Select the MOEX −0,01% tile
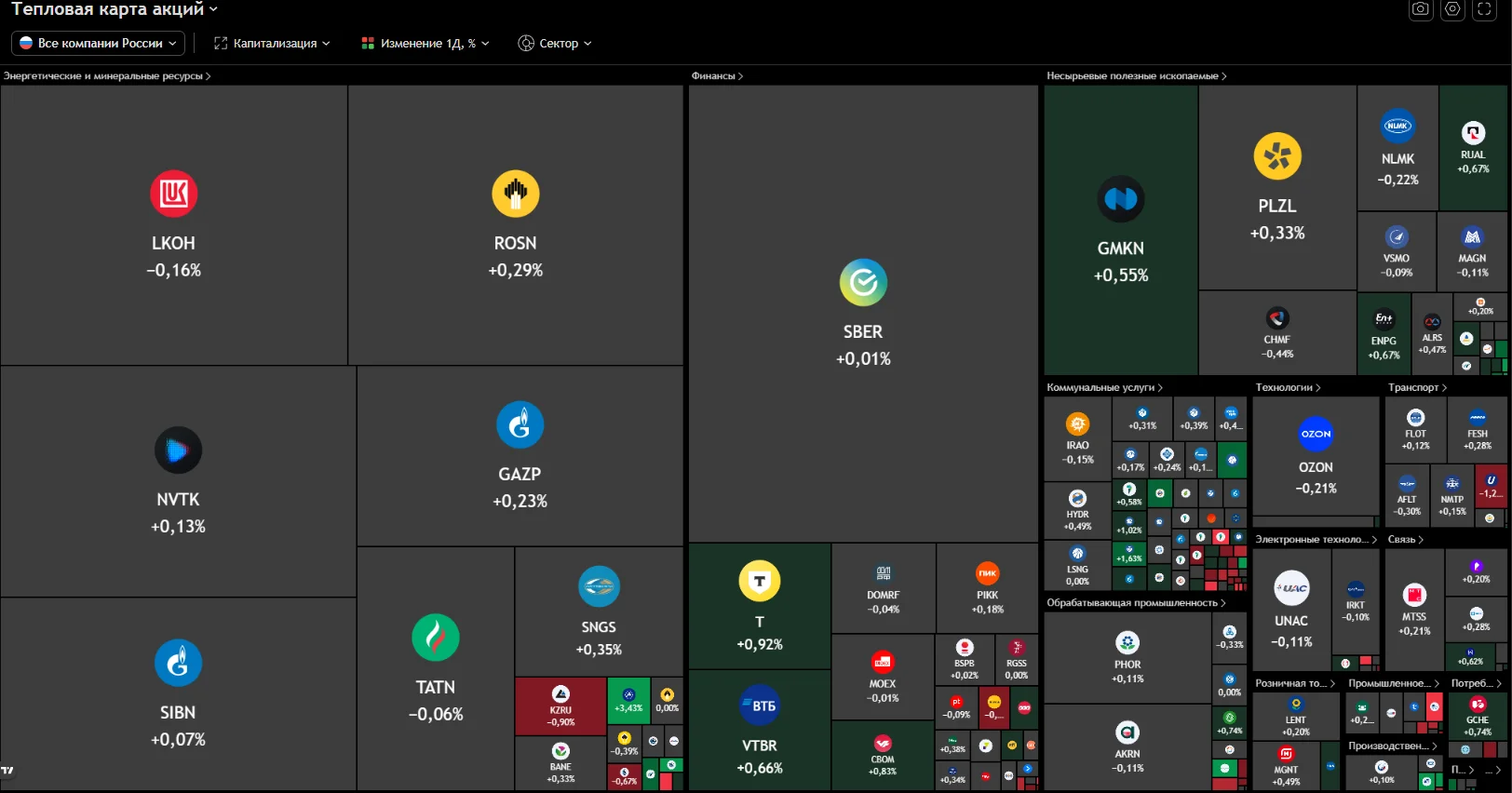1512x793 pixels. point(883,678)
